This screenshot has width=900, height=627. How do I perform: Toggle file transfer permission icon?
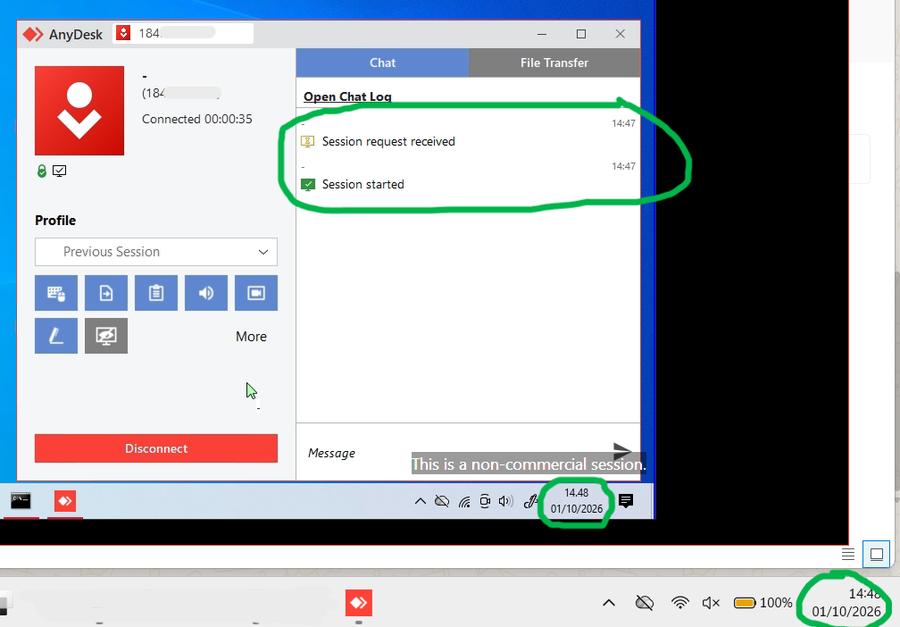[106, 293]
